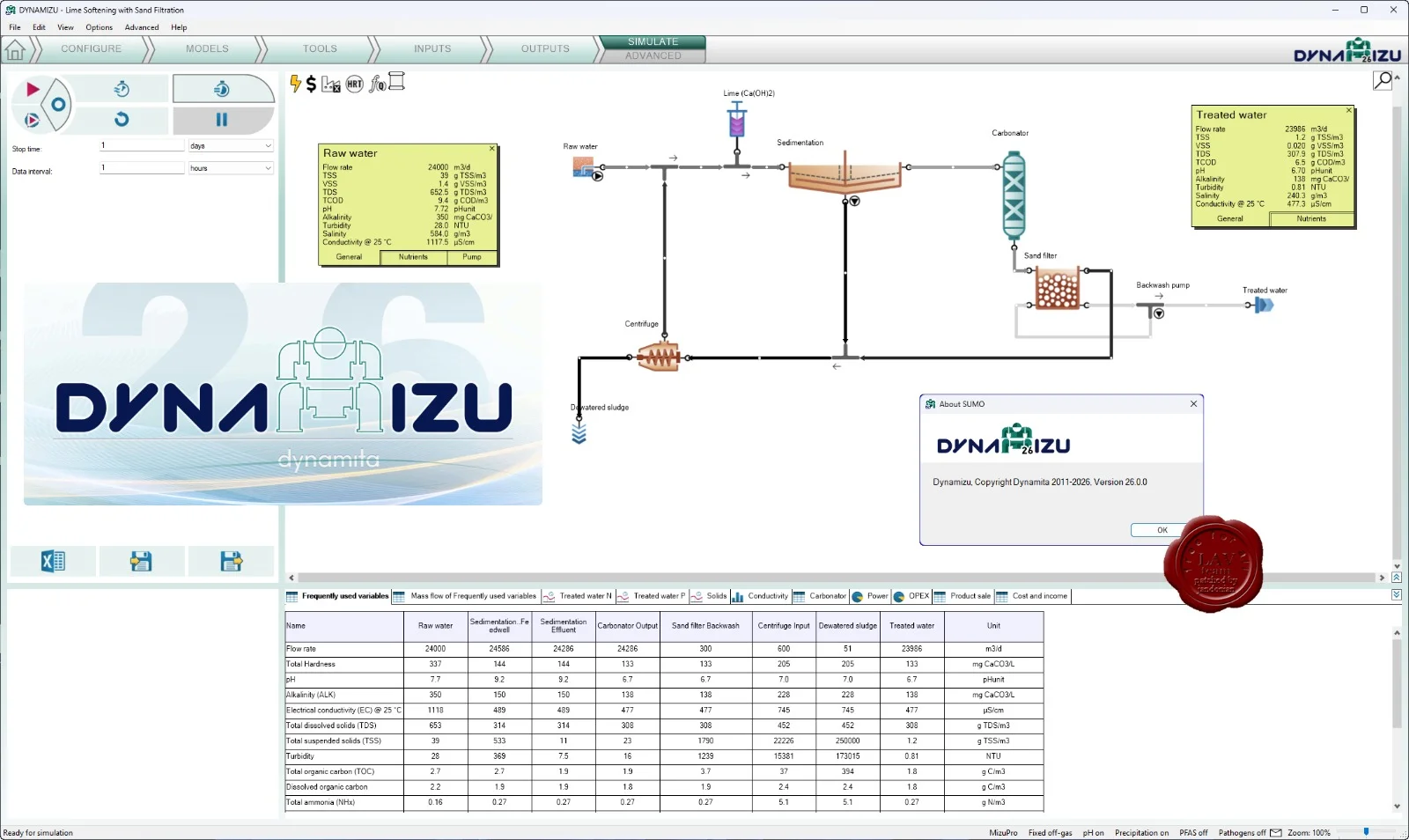Viewport: 1409px width, 840px height.
Task: Click the magnifier search icon above the flowsheet
Action: pos(1383,80)
